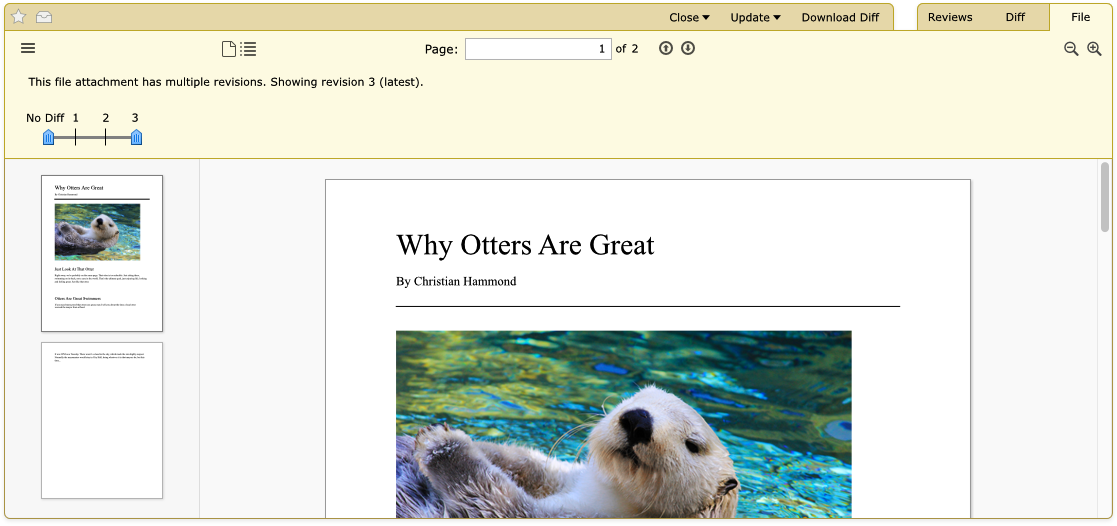Go to next page with down arrow

click(687, 48)
